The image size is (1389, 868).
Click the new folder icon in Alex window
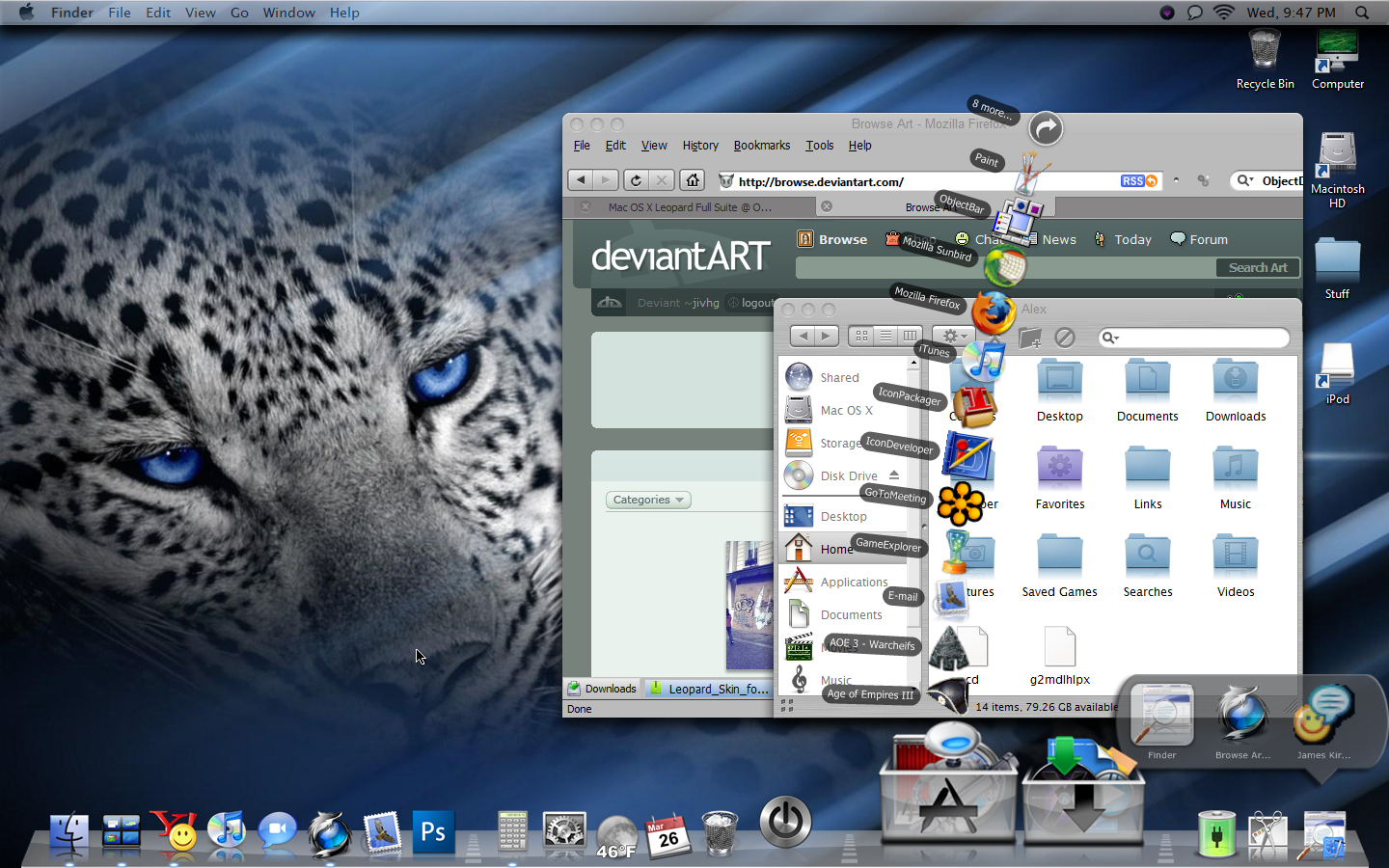pos(1030,338)
